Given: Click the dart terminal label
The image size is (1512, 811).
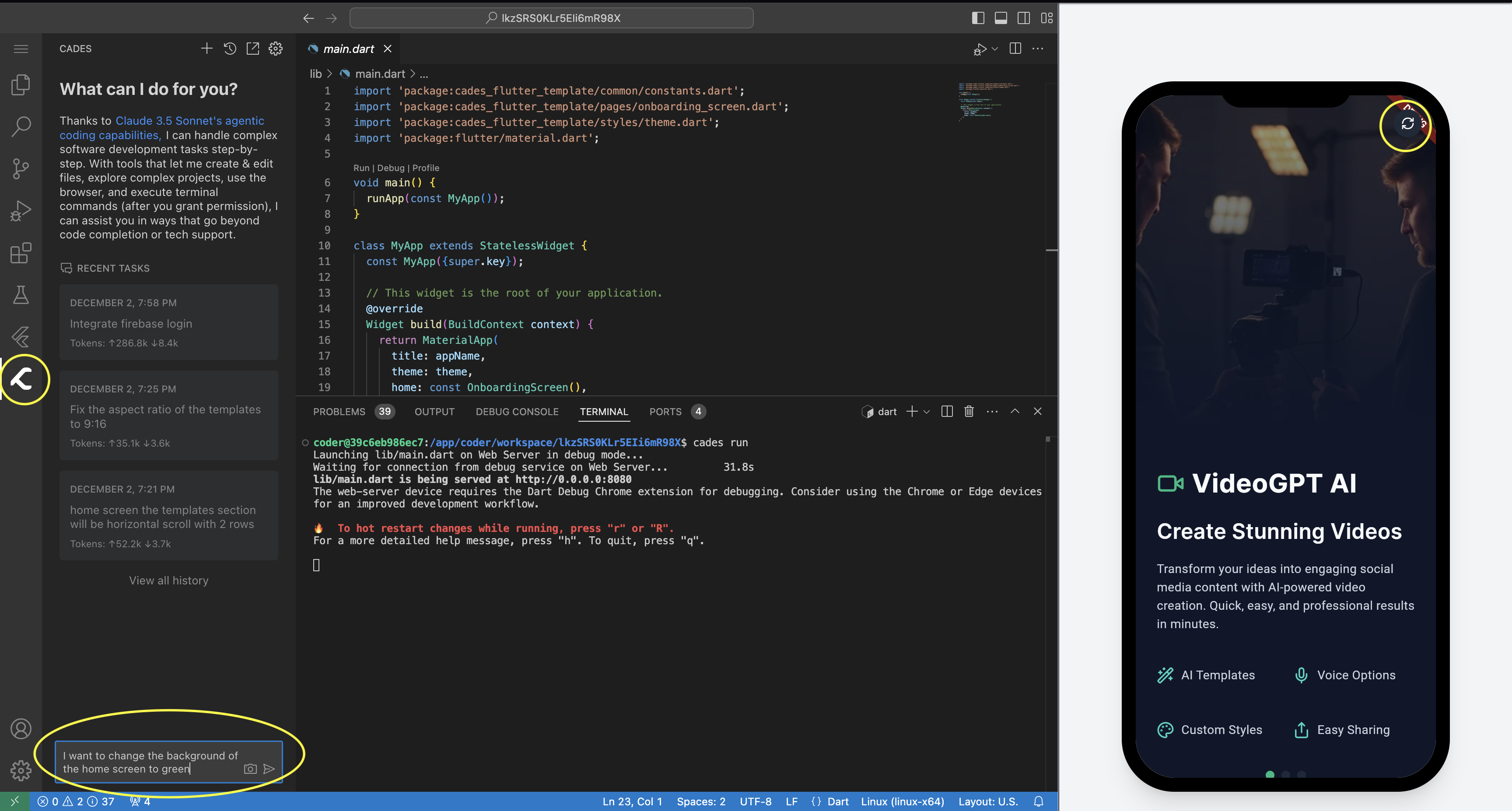Looking at the screenshot, I should (879, 411).
